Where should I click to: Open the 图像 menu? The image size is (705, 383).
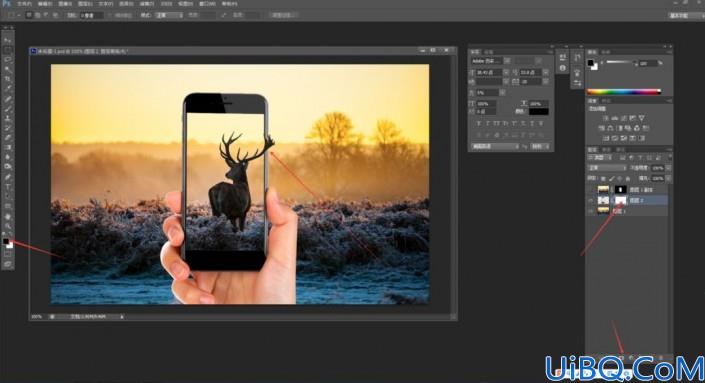(65, 4)
